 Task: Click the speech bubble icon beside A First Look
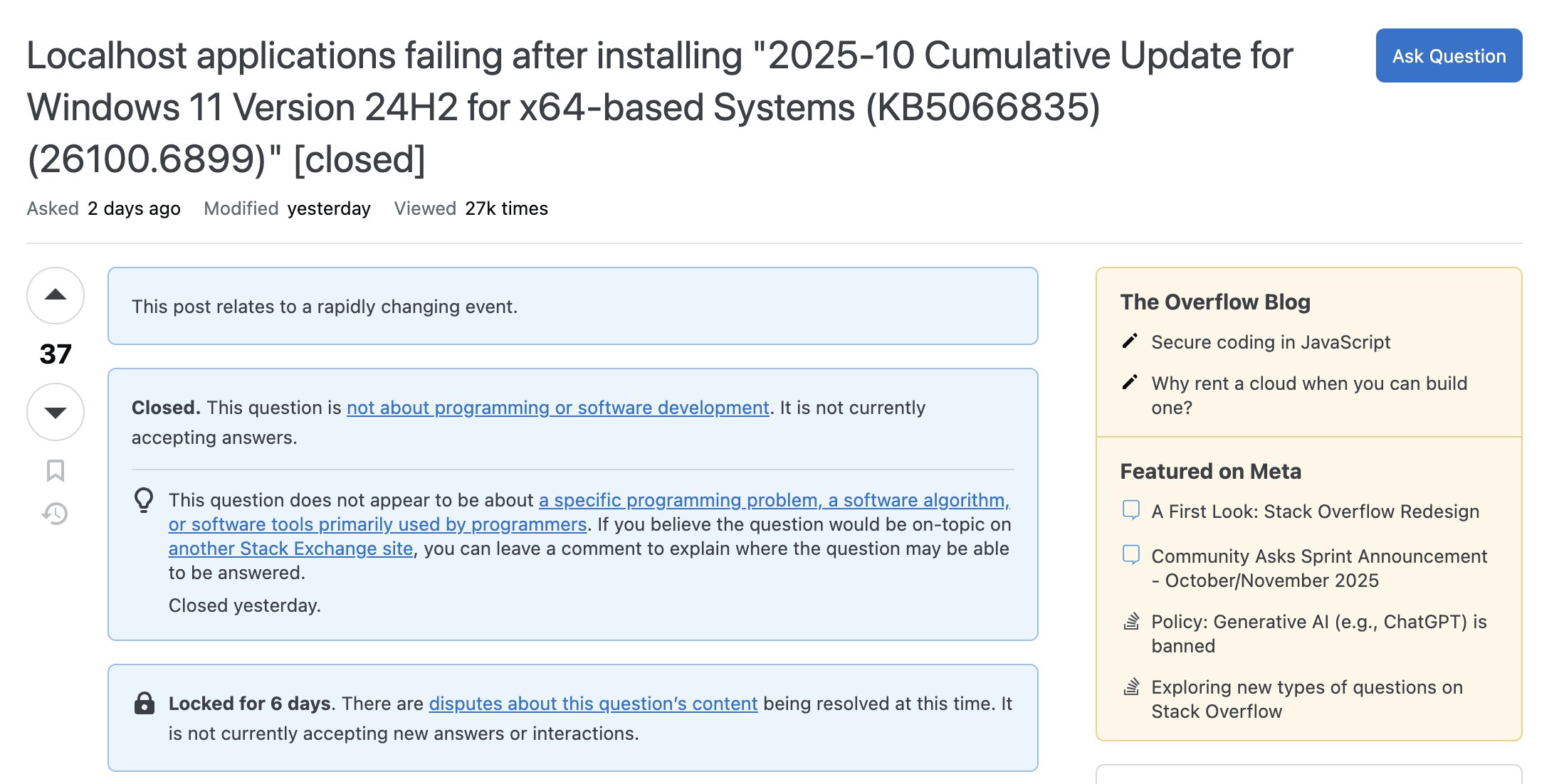pyautogui.click(x=1130, y=510)
